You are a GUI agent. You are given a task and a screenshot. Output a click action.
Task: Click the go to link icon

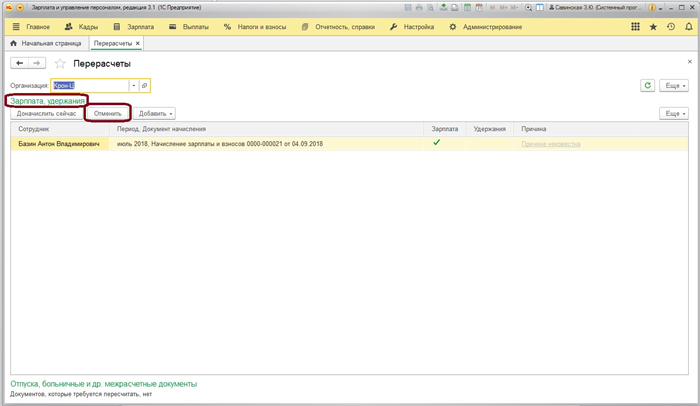454,8
